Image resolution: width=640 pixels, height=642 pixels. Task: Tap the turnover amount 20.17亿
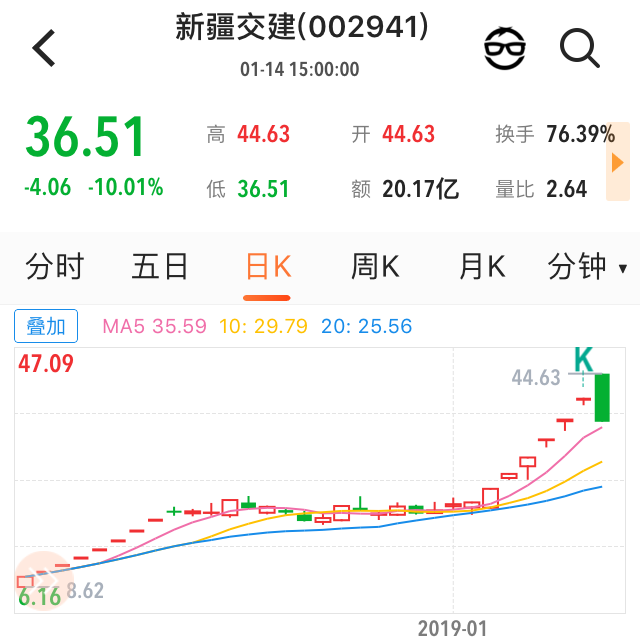421,189
